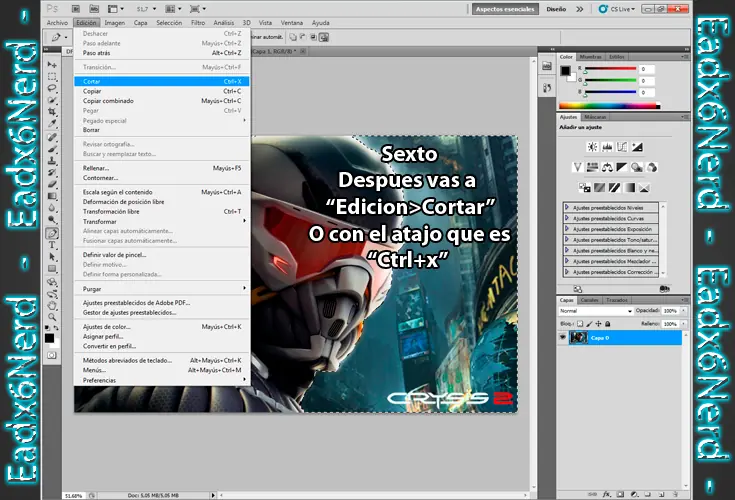Choose Transformación libre menu entry

(x=162, y=211)
